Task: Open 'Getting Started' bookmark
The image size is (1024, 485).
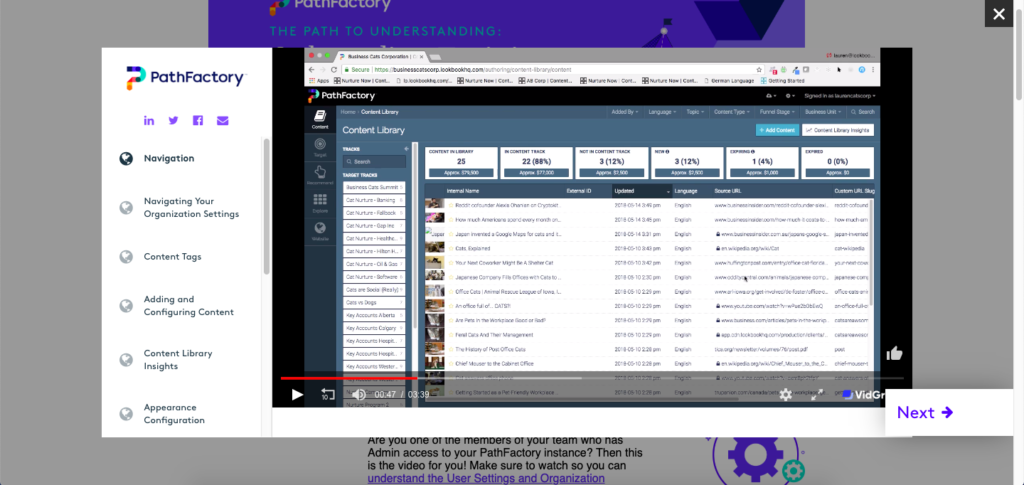Action: [x=782, y=81]
